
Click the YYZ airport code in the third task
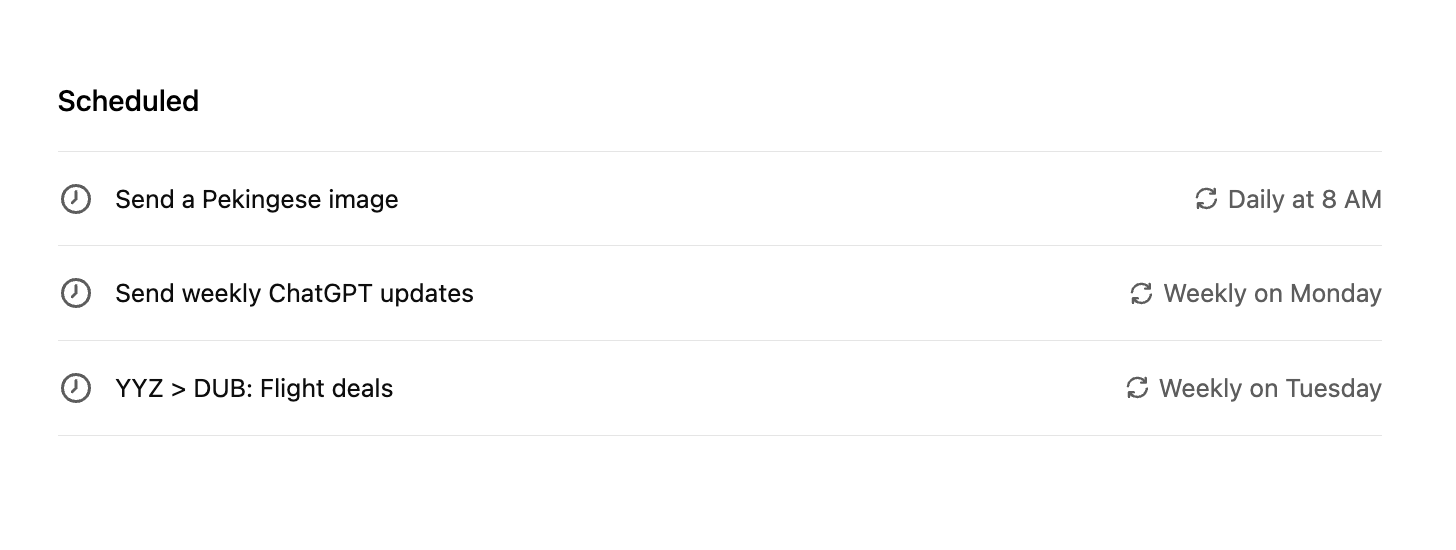(139, 388)
